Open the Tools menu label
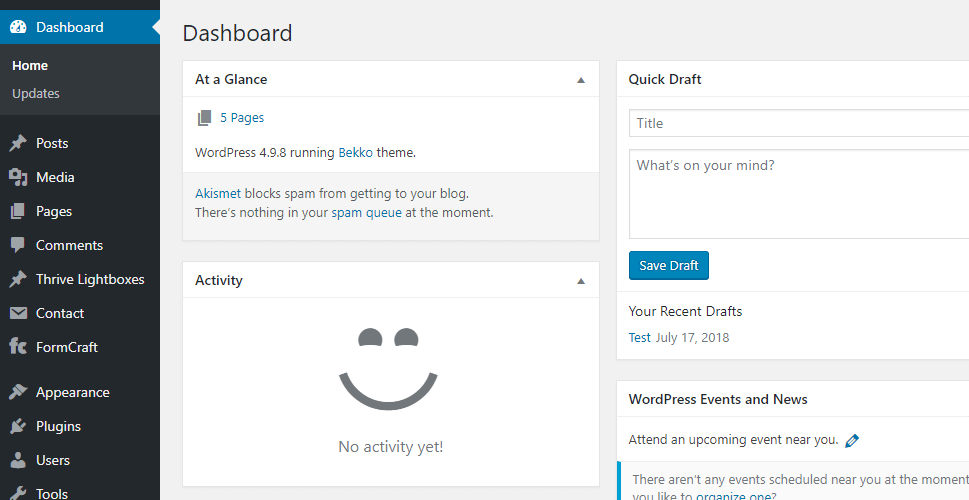This screenshot has width=969, height=500. tap(52, 493)
